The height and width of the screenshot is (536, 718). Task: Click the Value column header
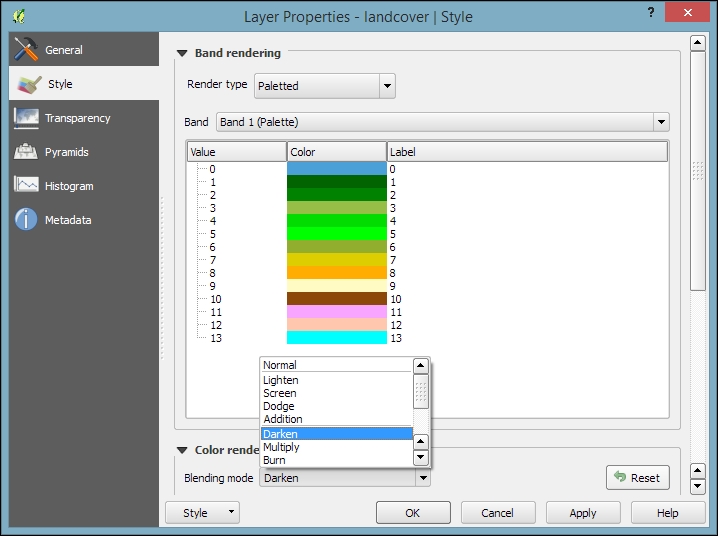click(x=237, y=152)
